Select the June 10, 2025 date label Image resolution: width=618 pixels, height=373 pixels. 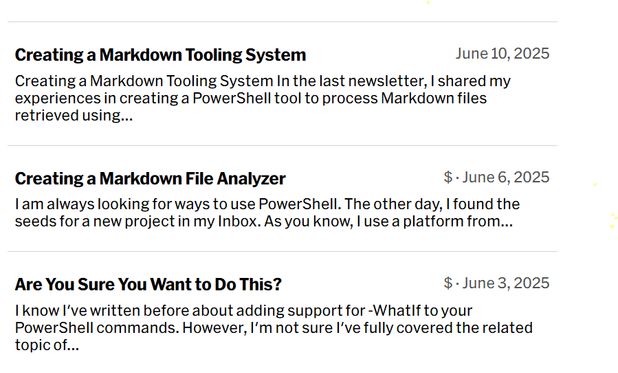coord(503,54)
